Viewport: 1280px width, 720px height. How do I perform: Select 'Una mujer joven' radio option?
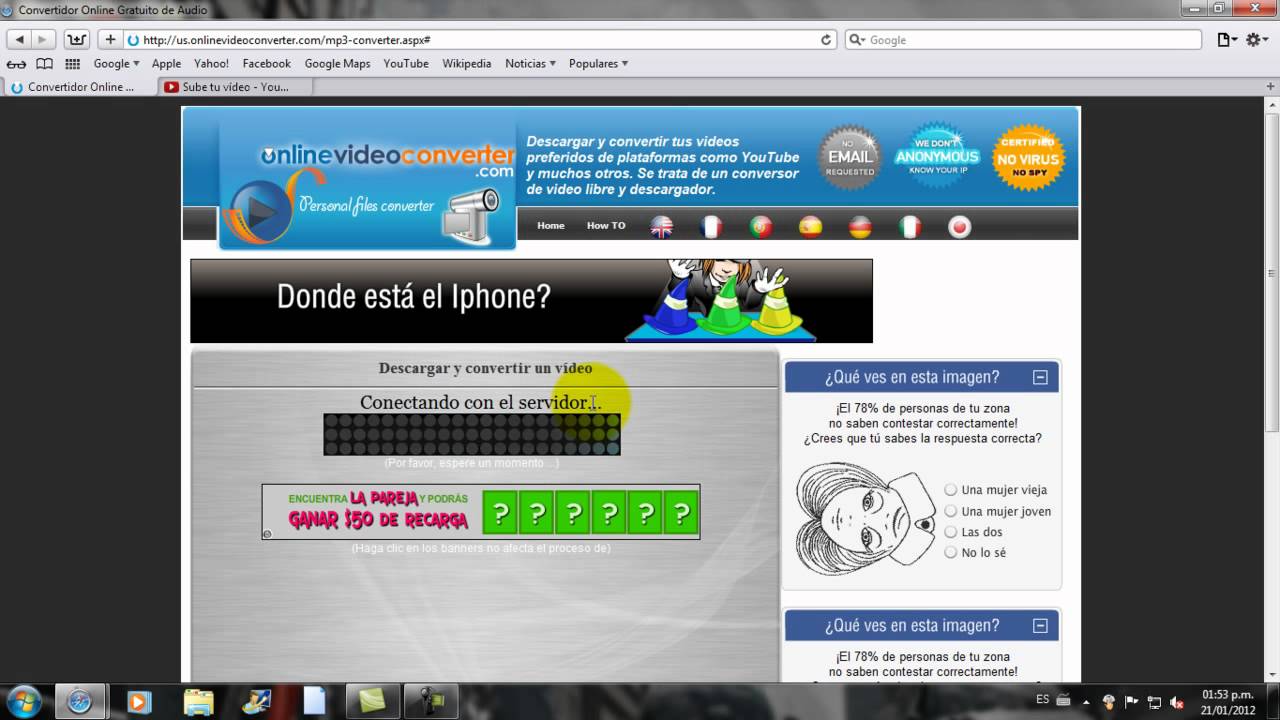(x=951, y=511)
